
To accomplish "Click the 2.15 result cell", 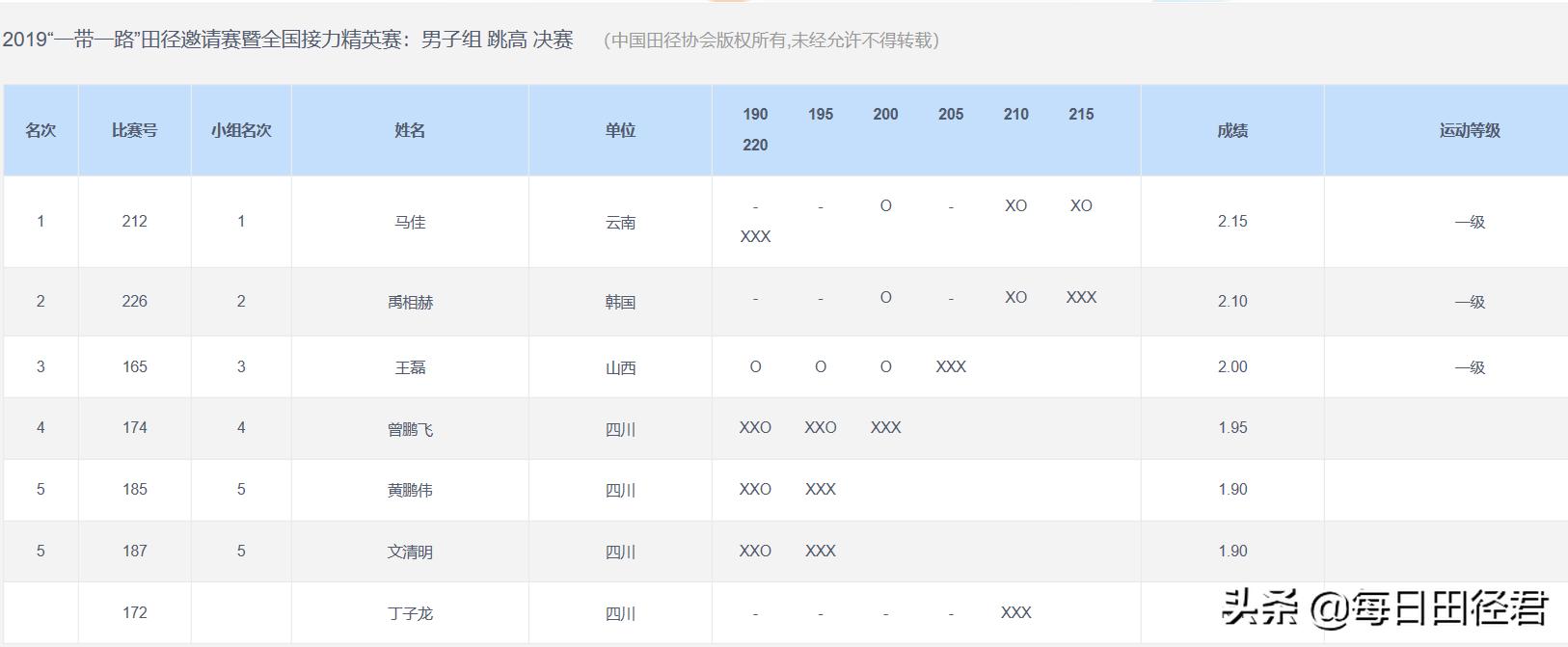I will tap(1232, 222).
